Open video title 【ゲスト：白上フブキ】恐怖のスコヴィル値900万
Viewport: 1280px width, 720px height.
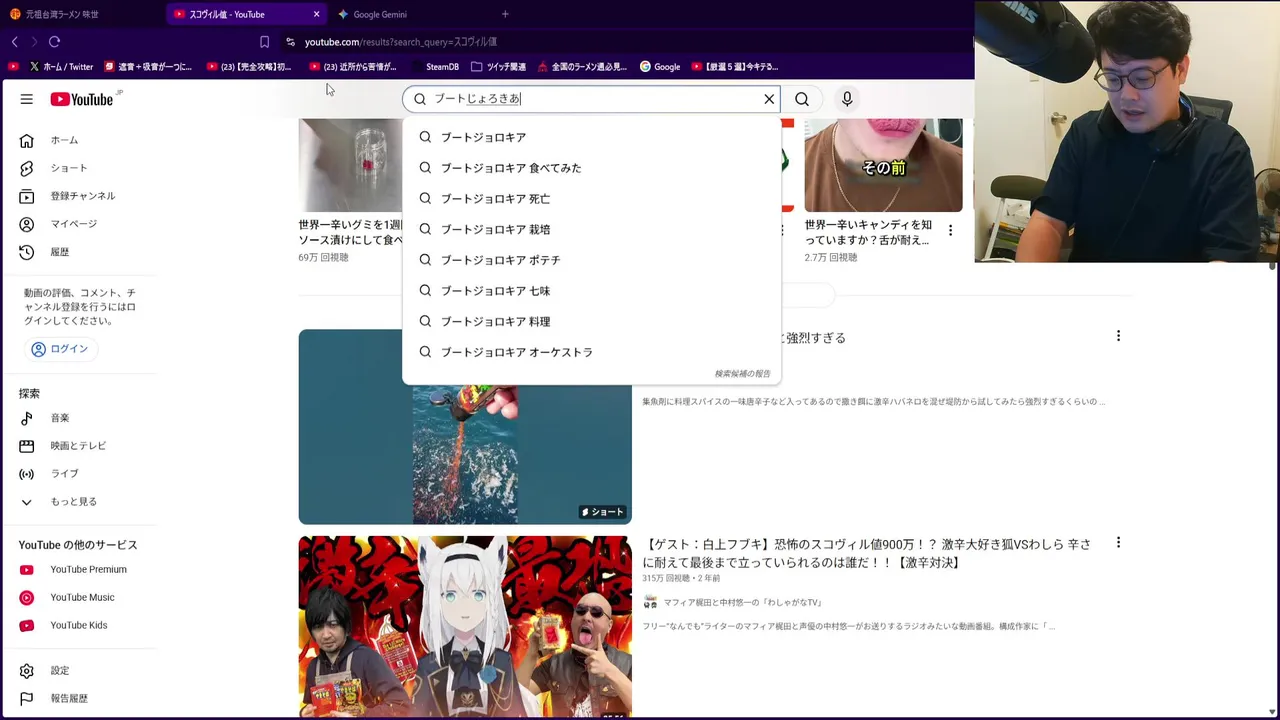pos(866,553)
